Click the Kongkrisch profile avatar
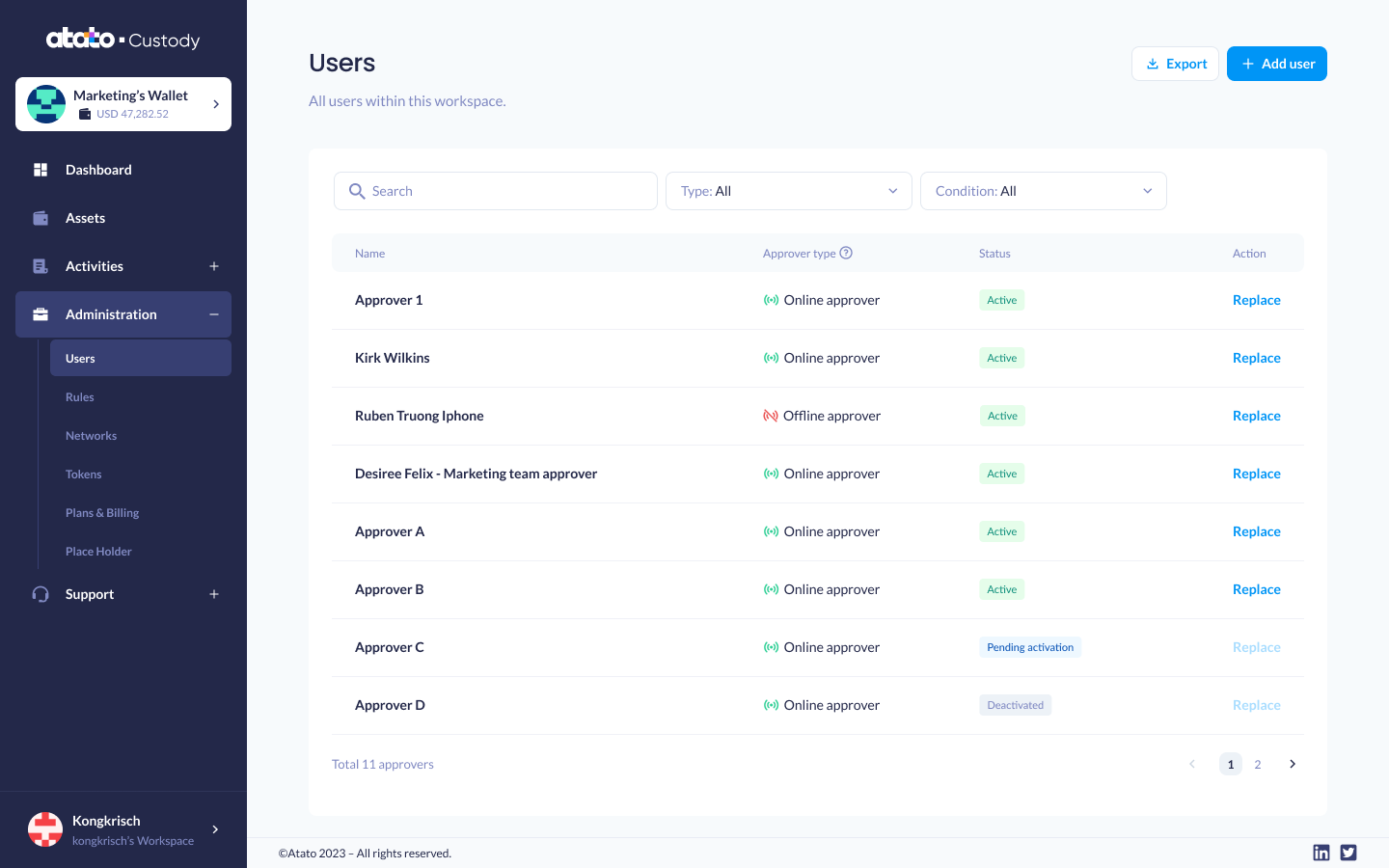The width and height of the screenshot is (1389, 868). (45, 829)
